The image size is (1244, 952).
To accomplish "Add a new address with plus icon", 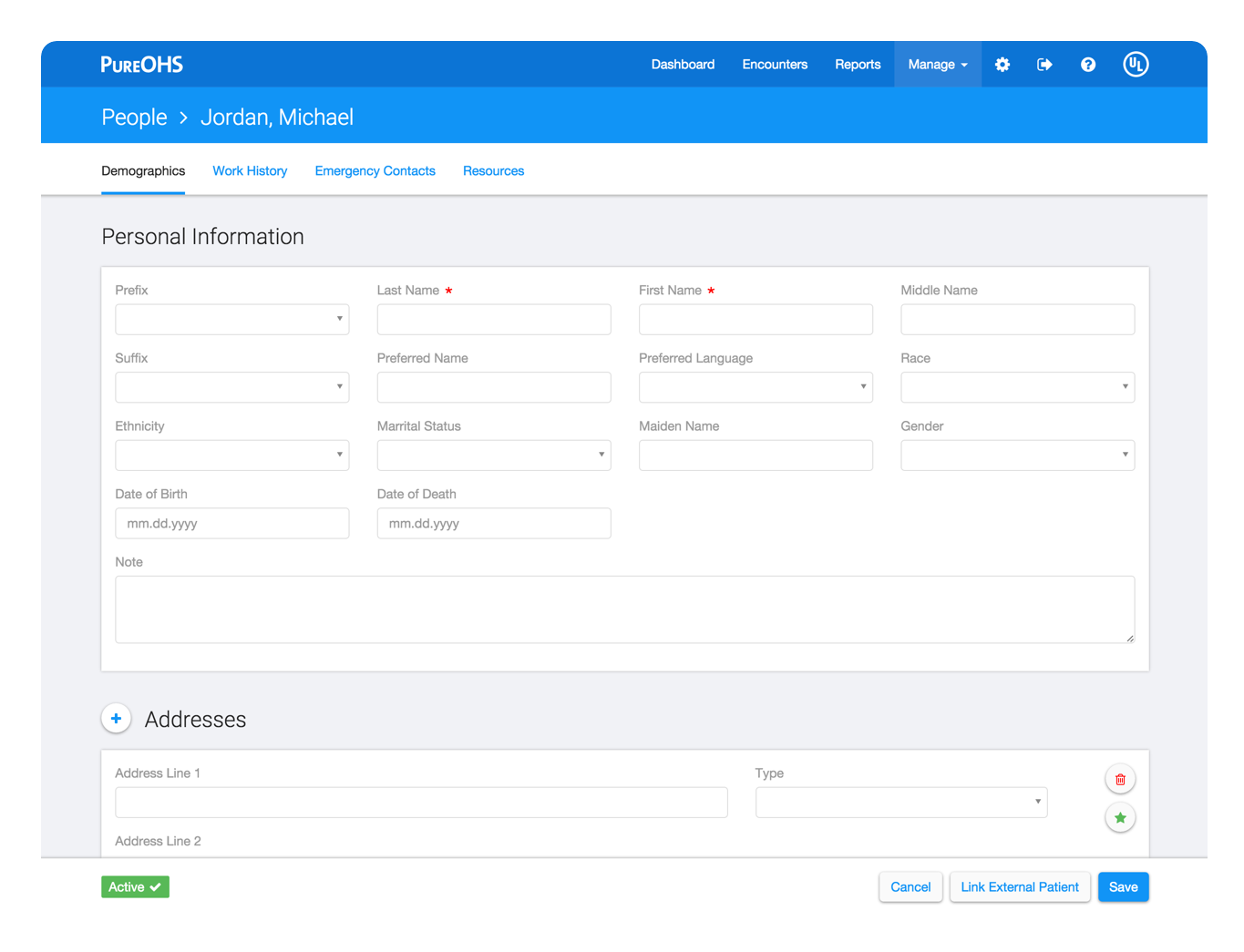I will [117, 719].
